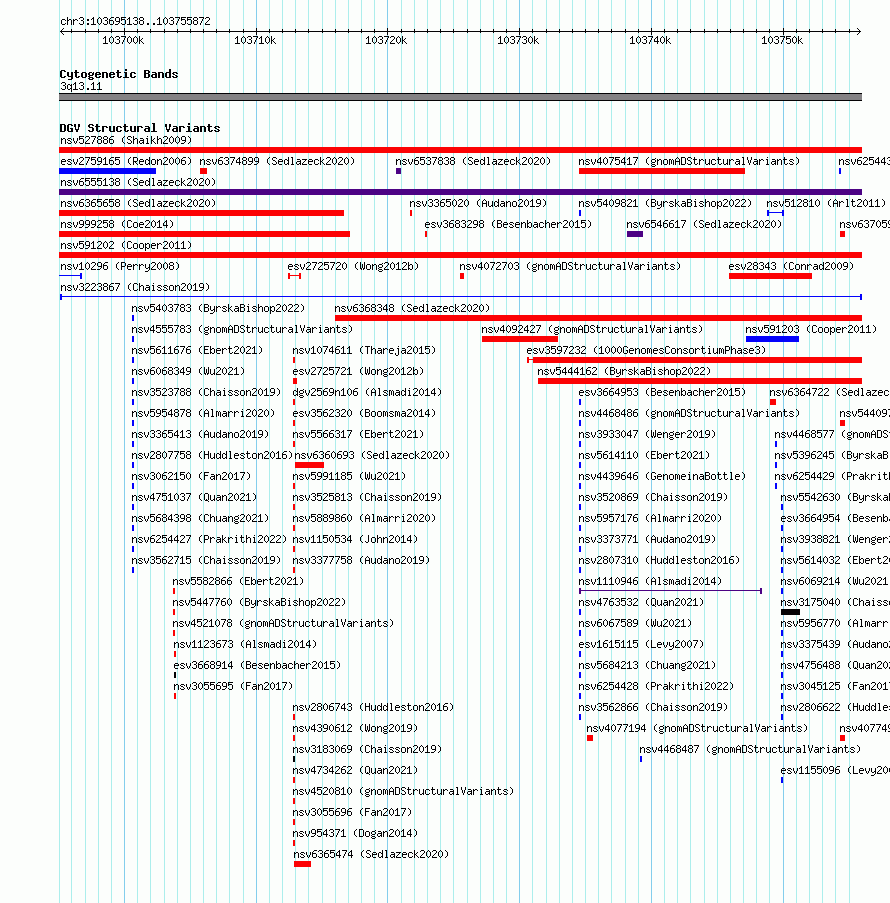Open the nsv10296 (Perry2008) label
This screenshot has height=903, width=890.
(120, 266)
